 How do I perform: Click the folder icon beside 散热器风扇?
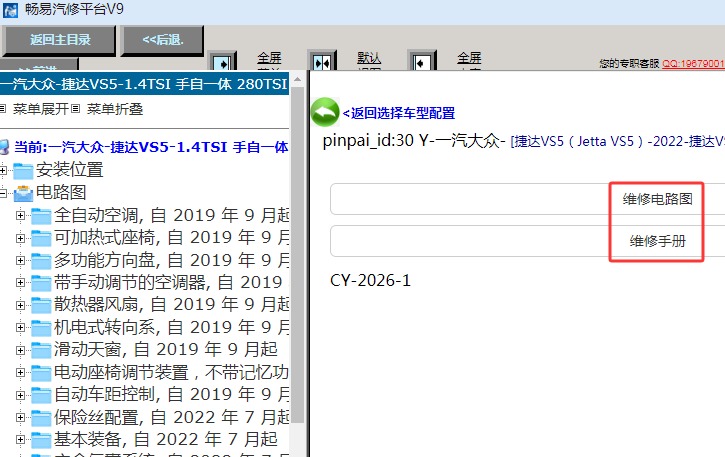[x=41, y=305]
